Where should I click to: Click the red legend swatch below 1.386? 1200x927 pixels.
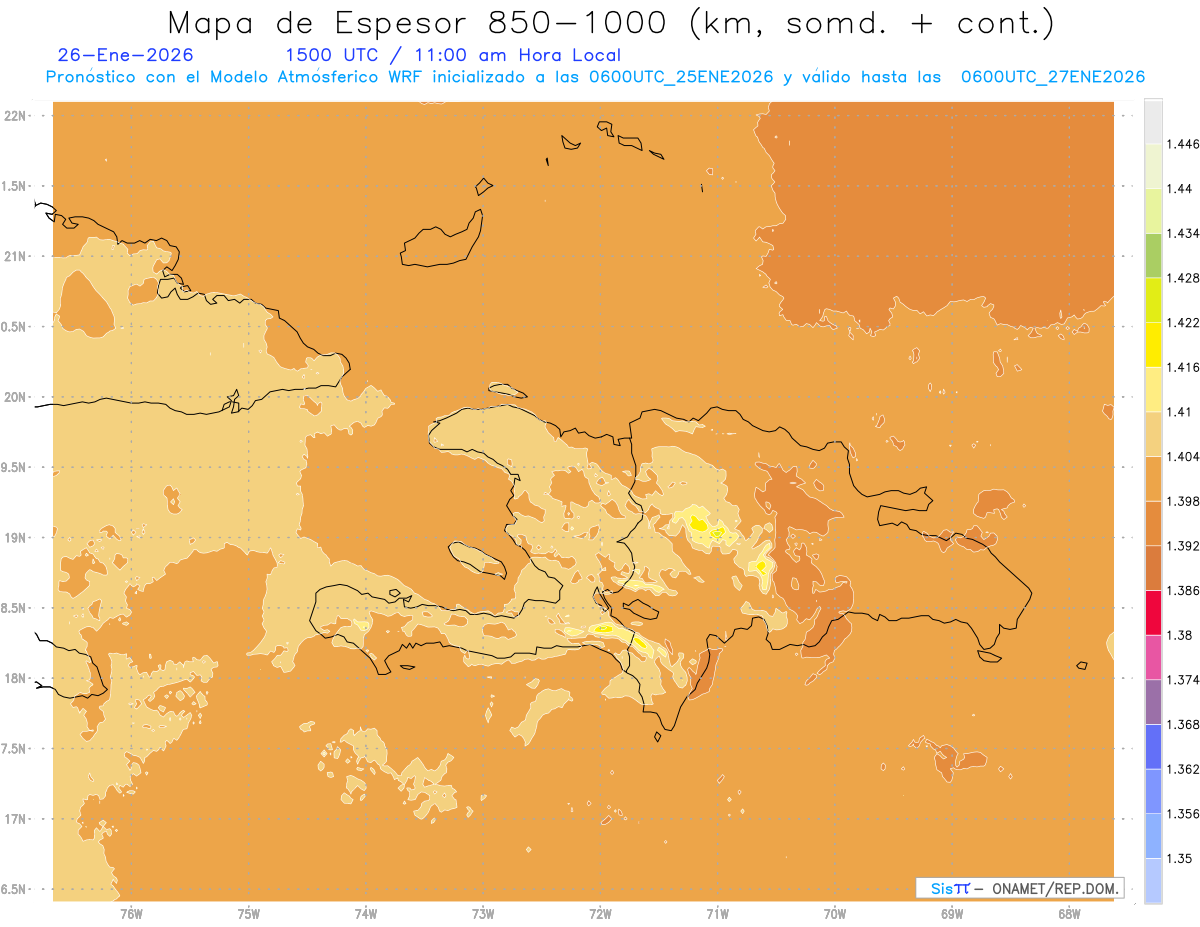1153,613
